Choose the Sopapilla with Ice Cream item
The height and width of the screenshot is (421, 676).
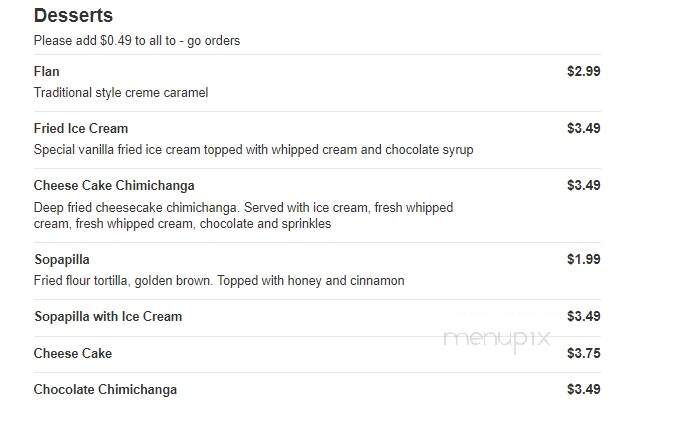click(x=108, y=316)
